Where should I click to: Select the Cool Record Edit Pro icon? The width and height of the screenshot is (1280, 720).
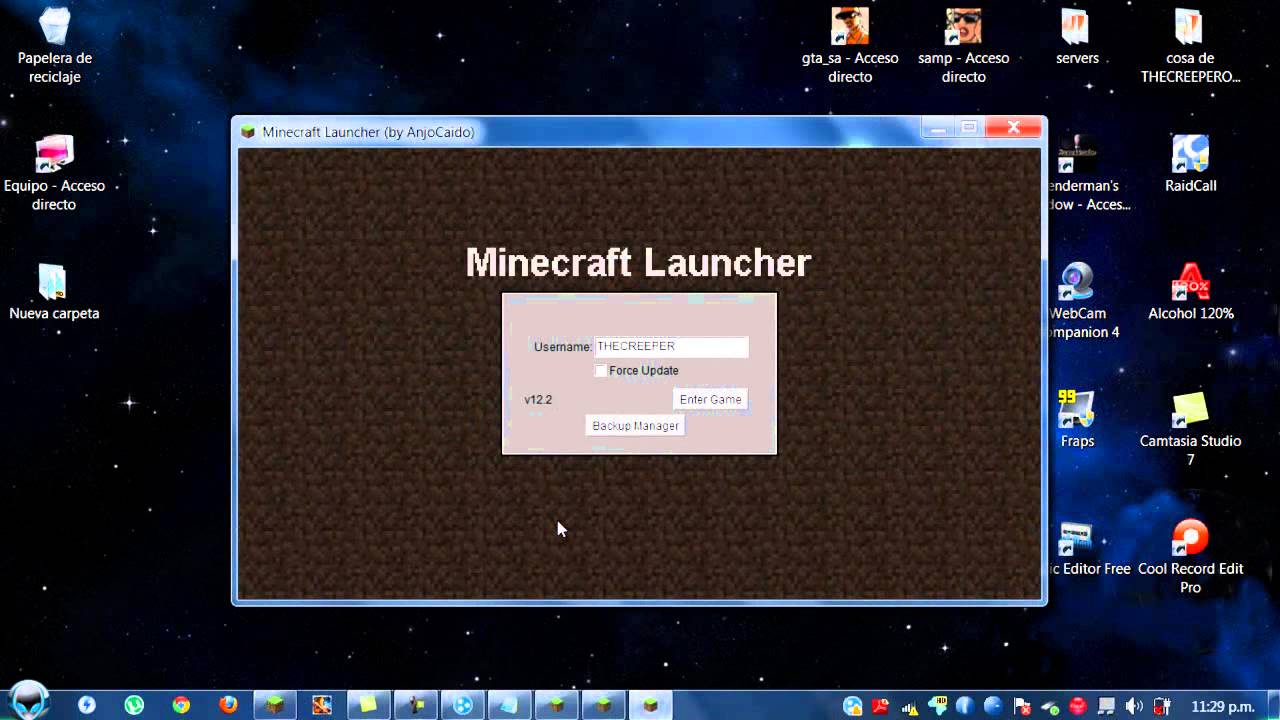coord(1190,556)
